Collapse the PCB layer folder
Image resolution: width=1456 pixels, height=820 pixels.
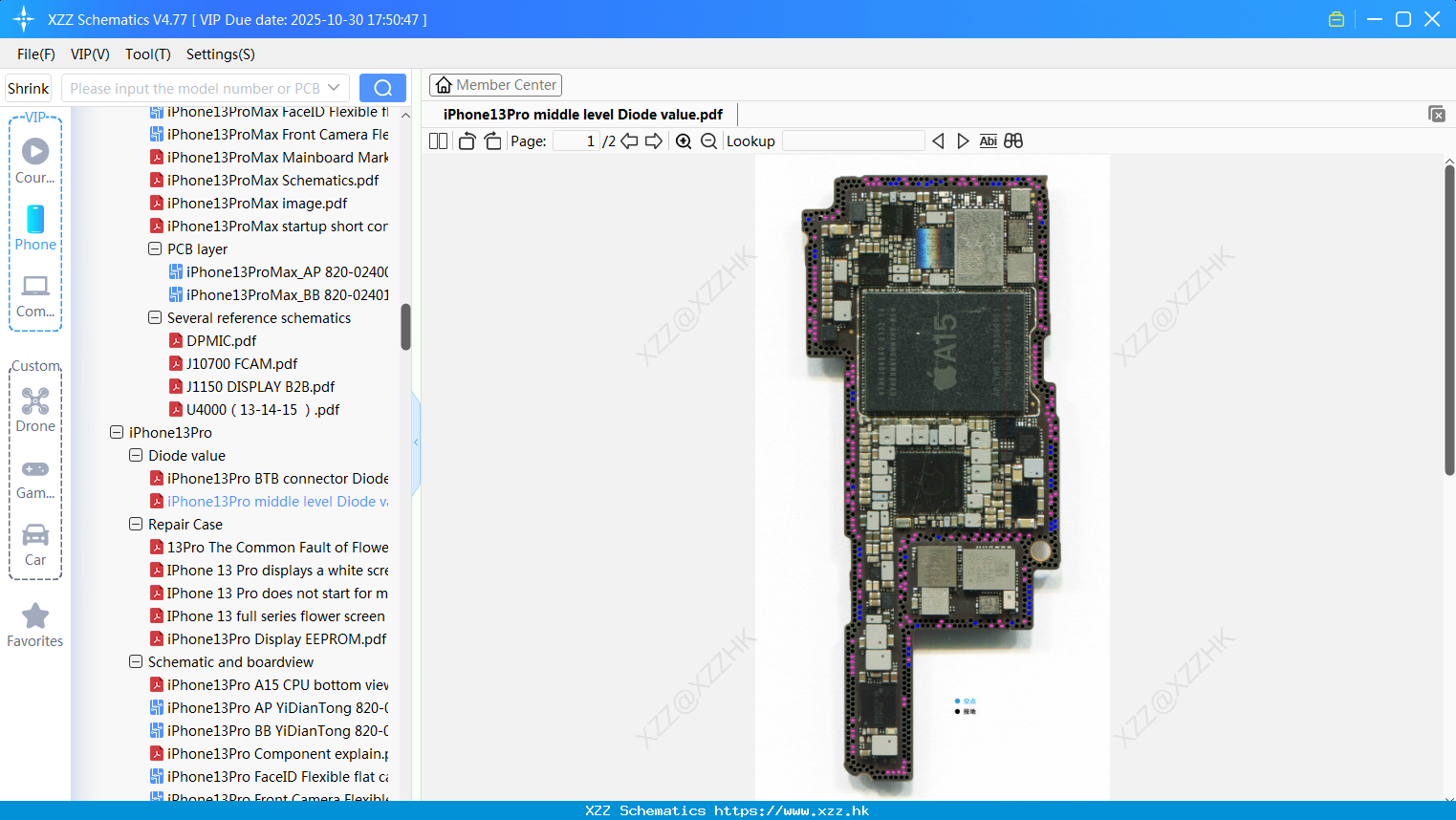pos(155,248)
